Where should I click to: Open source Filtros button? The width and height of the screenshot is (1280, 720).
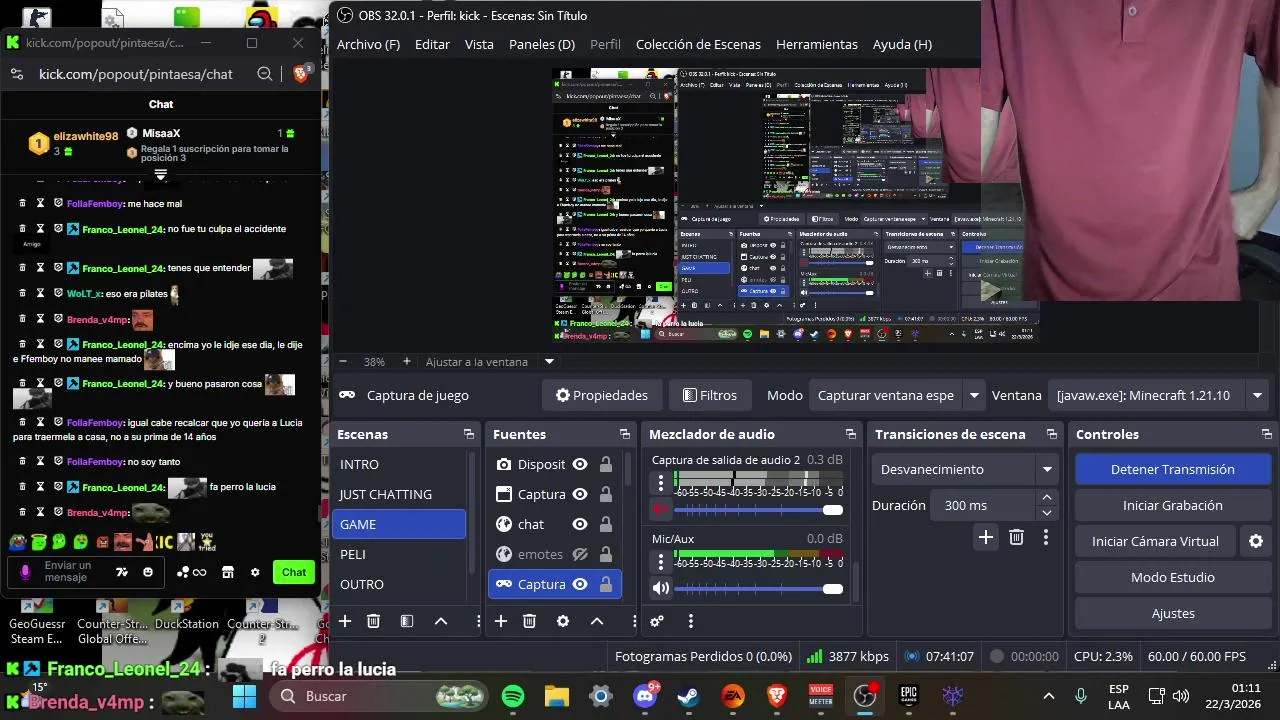pos(709,395)
